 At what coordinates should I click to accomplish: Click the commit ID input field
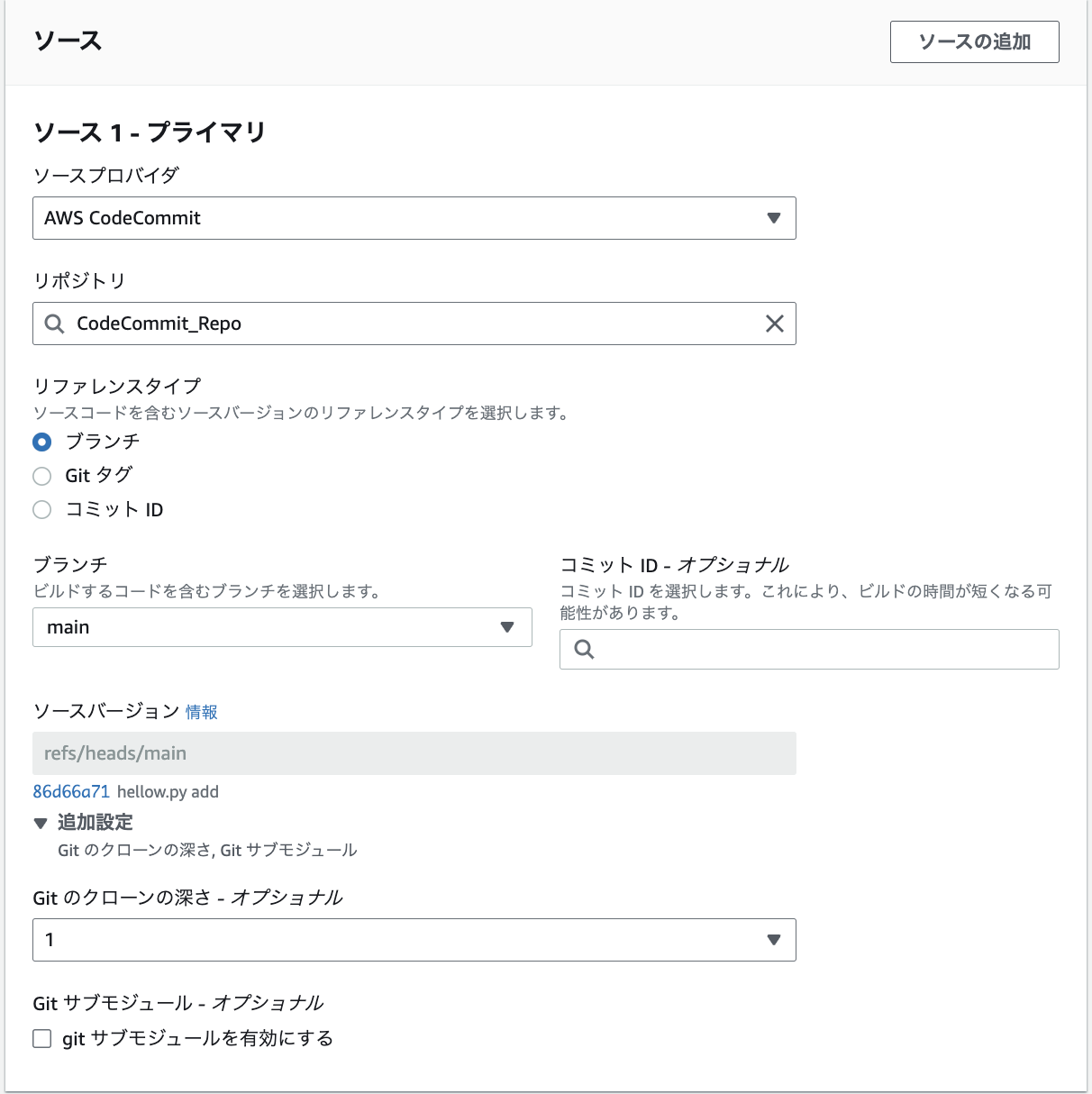(809, 649)
